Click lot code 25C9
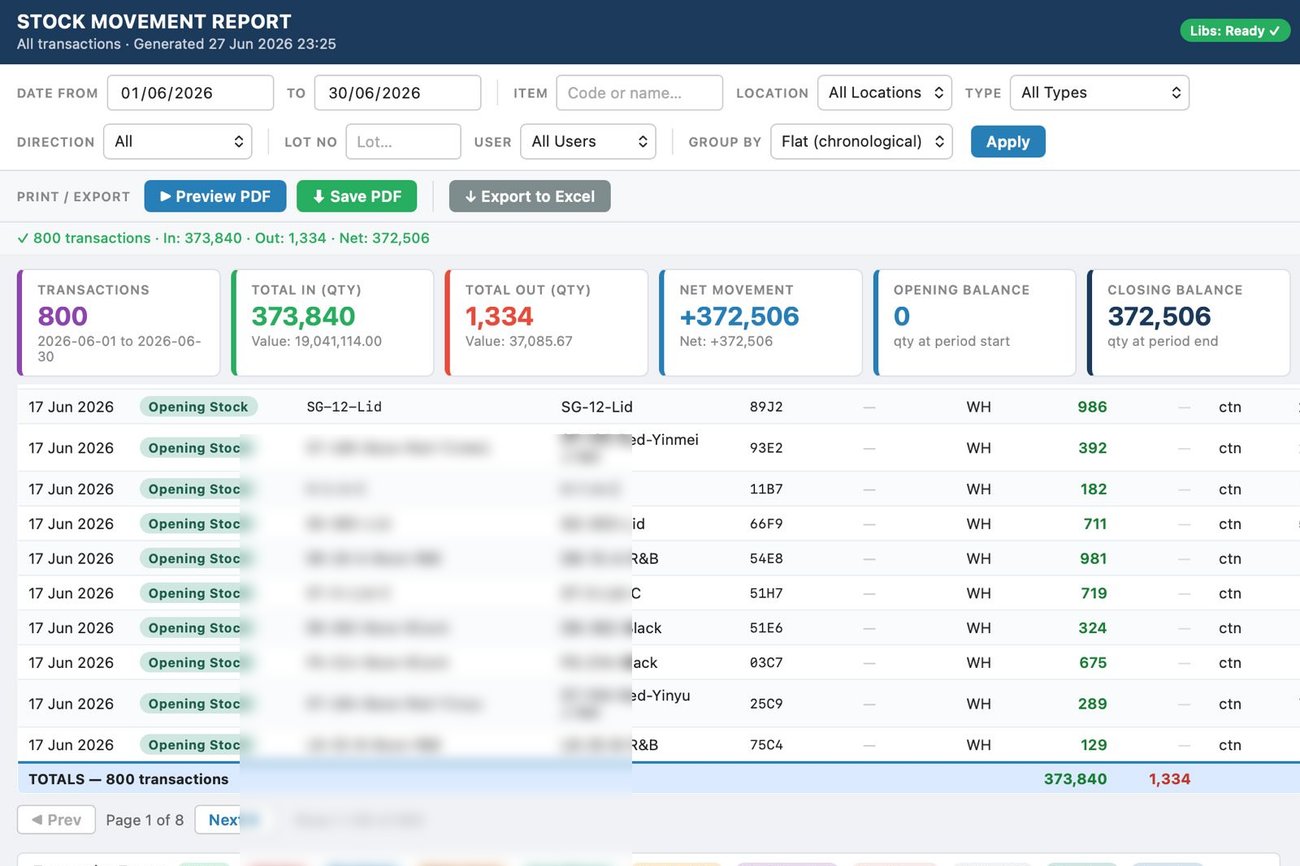 coord(766,704)
